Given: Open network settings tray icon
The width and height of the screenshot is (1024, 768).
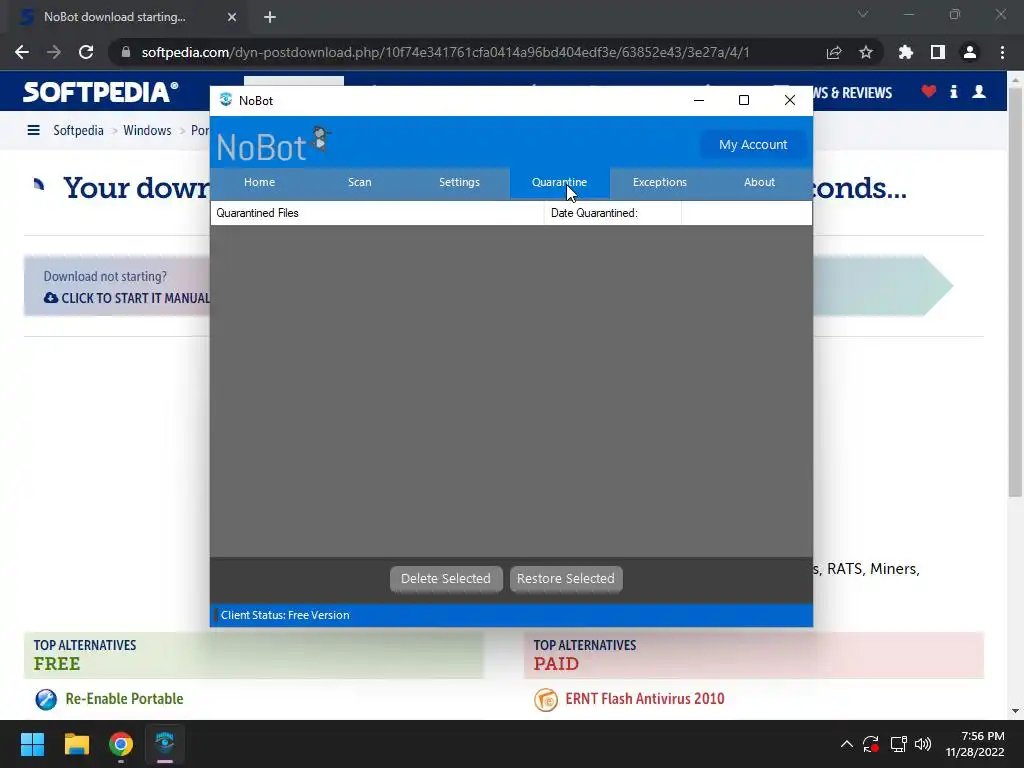Looking at the screenshot, I should pos(899,744).
